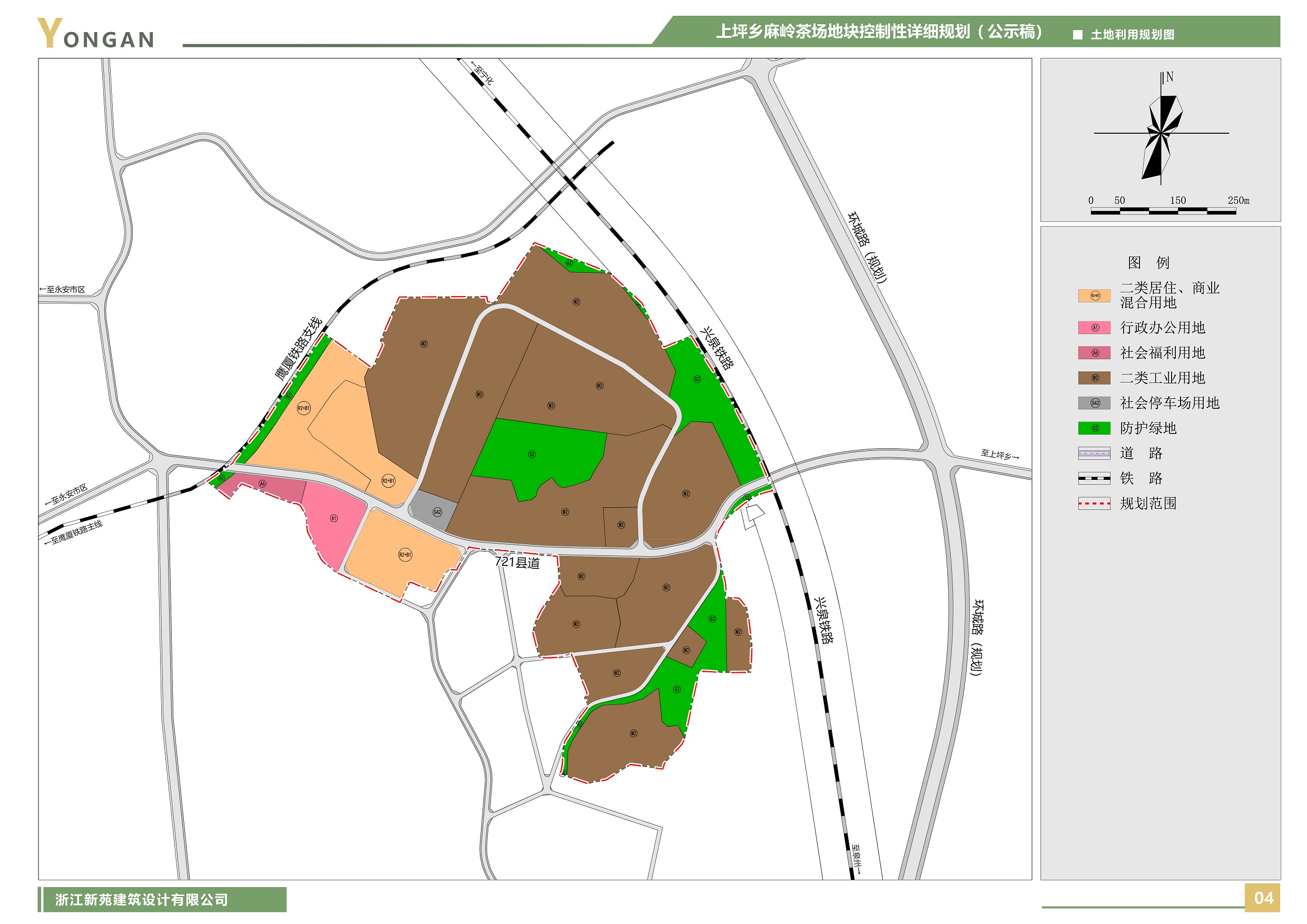Click the north arrow compass rose

click(1161, 134)
